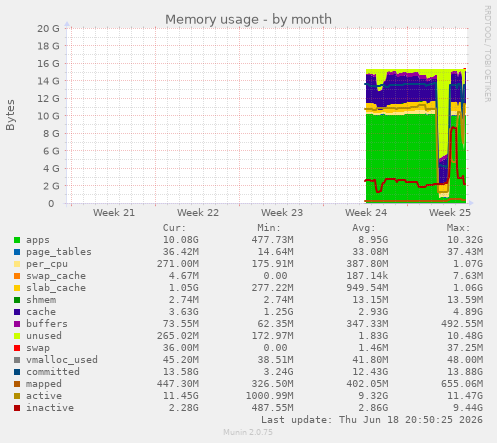Click the swap_cache orange legend swatch
The height and width of the screenshot is (443, 497).
pos(17,276)
